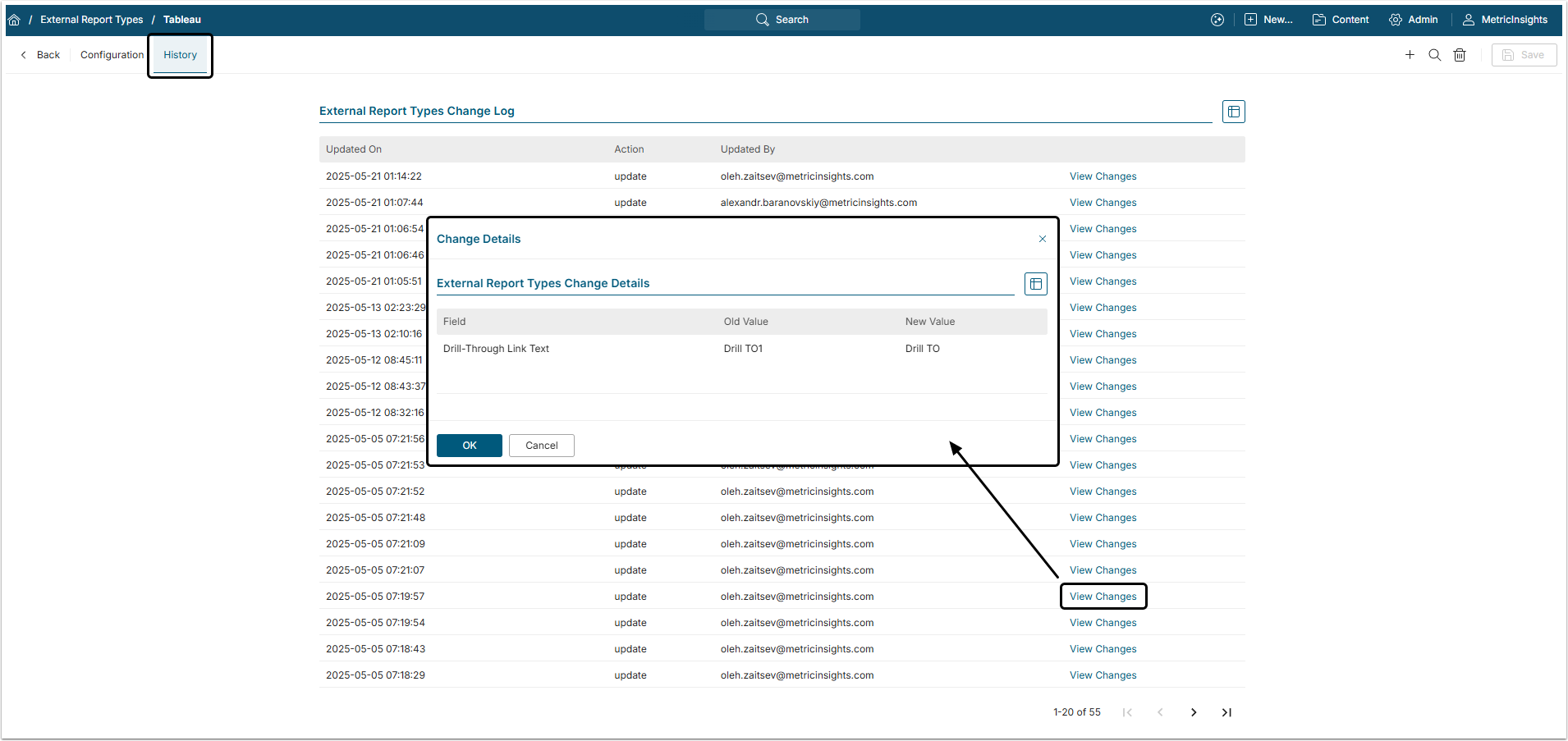Open the MetricInsights user menu
This screenshot has width=1568, height=741.
1505,20
